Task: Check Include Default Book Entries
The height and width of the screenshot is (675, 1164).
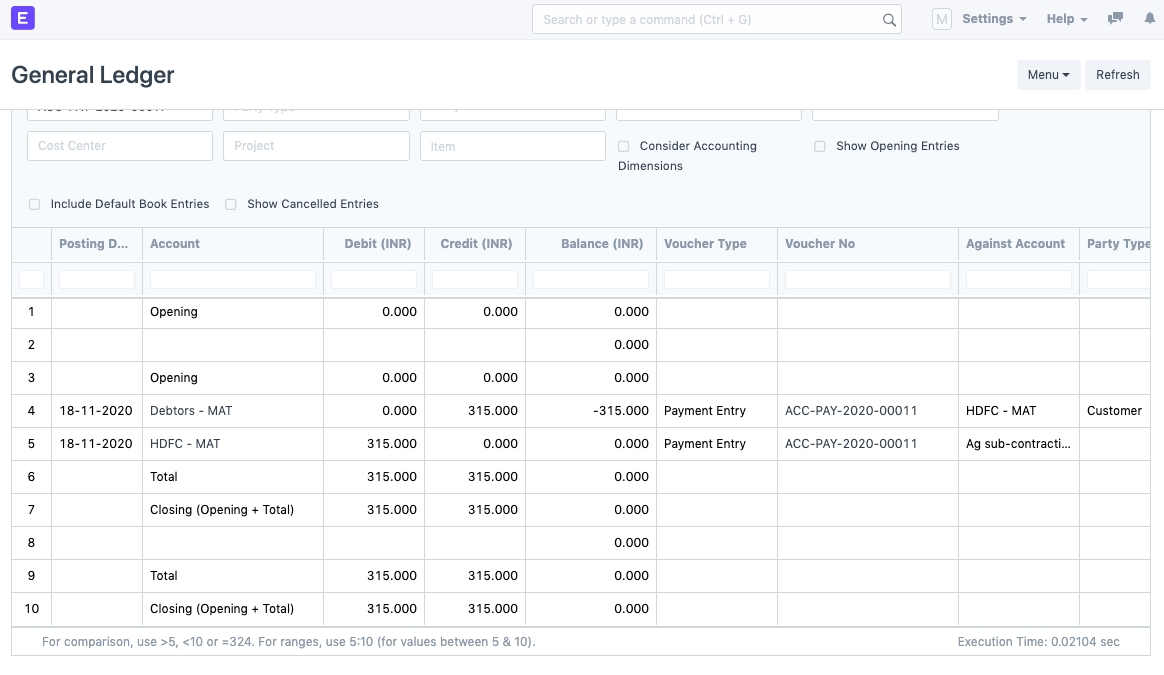Action: pos(35,204)
